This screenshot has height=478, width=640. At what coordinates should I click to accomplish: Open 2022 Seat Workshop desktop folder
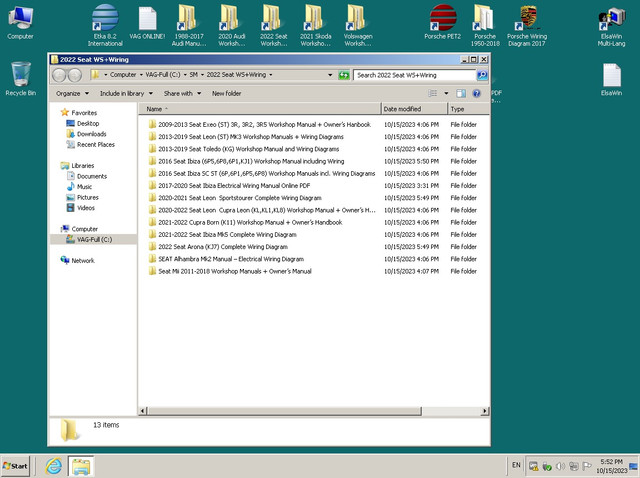pos(273,25)
